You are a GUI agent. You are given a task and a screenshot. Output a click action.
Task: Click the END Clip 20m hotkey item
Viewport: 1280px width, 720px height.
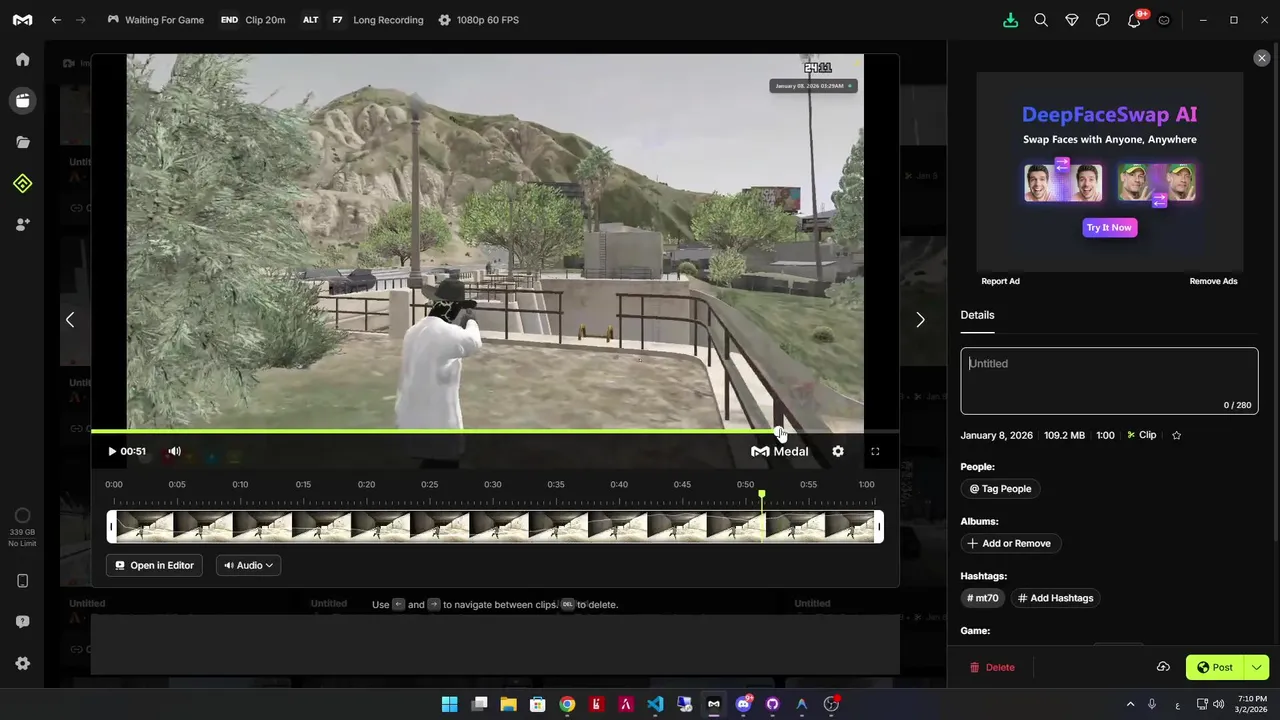pyautogui.click(x=252, y=20)
